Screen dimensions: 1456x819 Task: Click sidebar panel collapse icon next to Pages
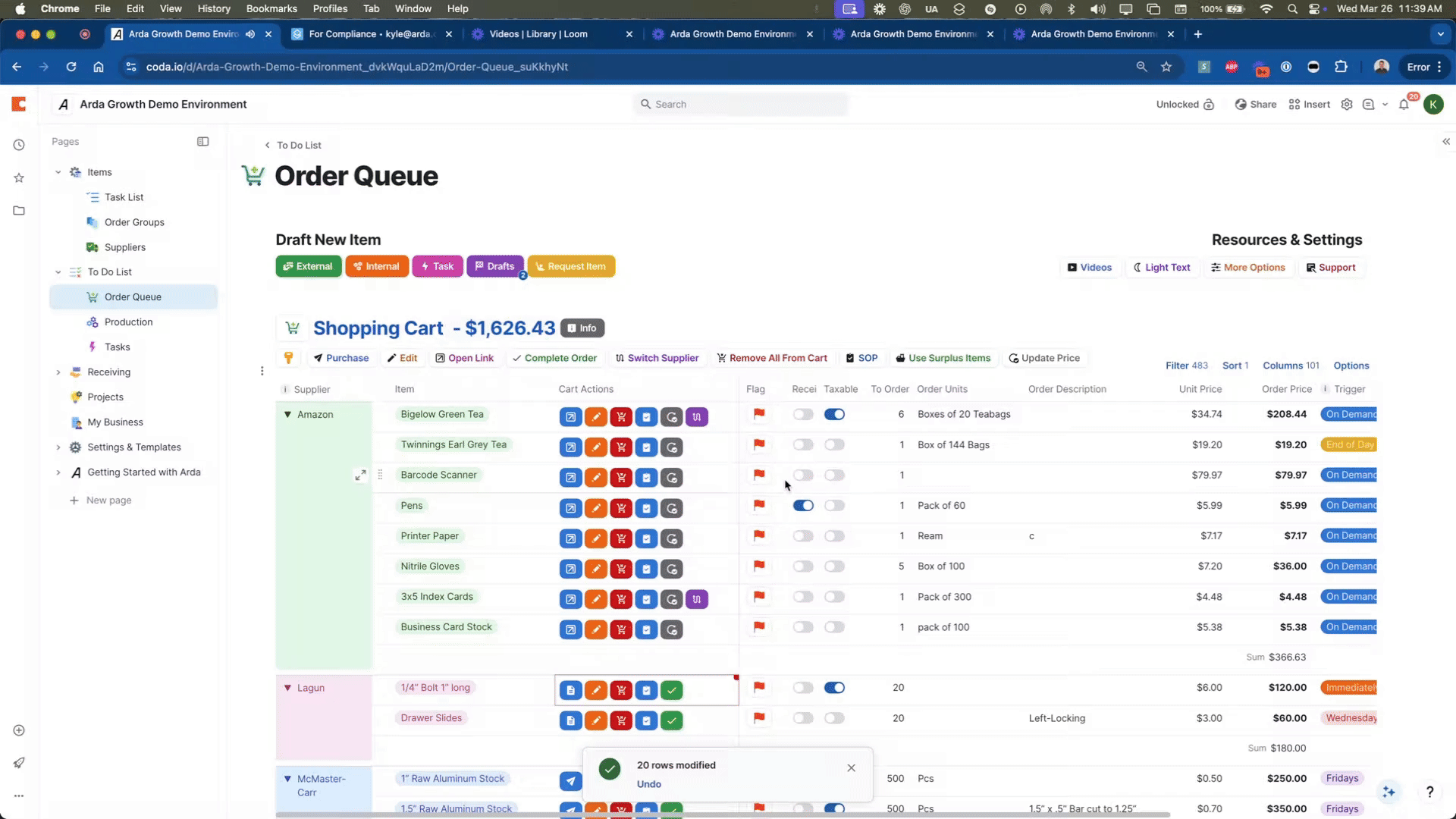[x=202, y=142]
